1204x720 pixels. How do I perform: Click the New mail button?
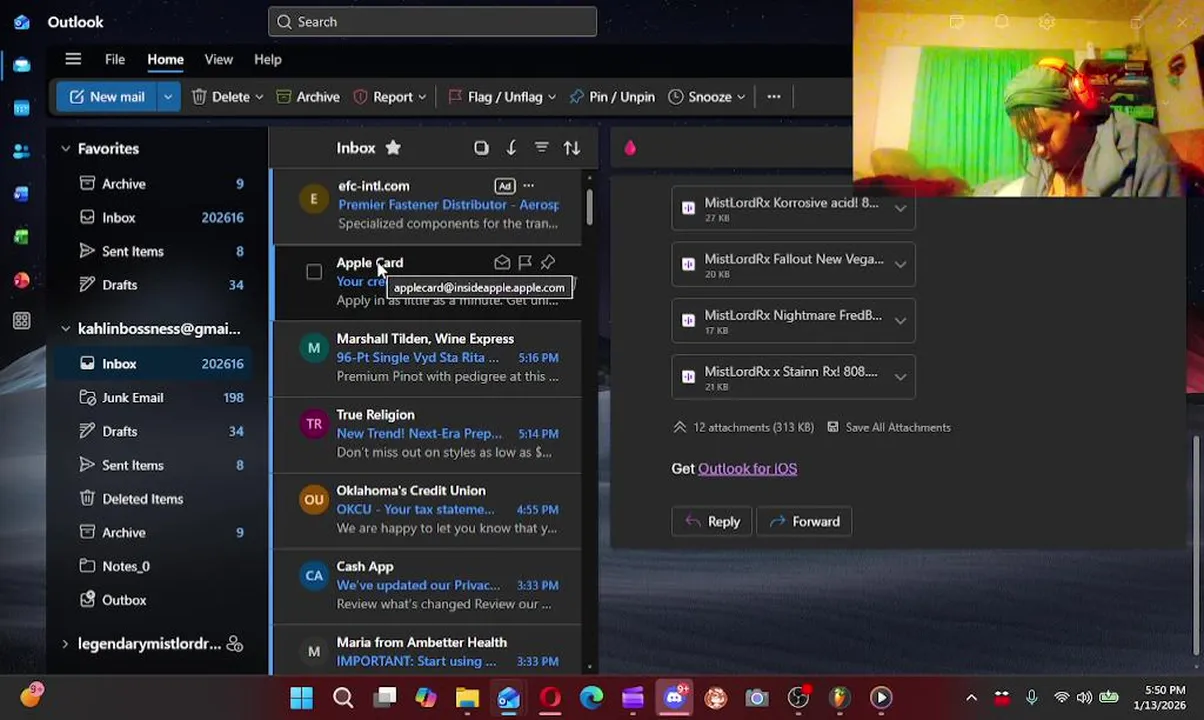point(107,97)
